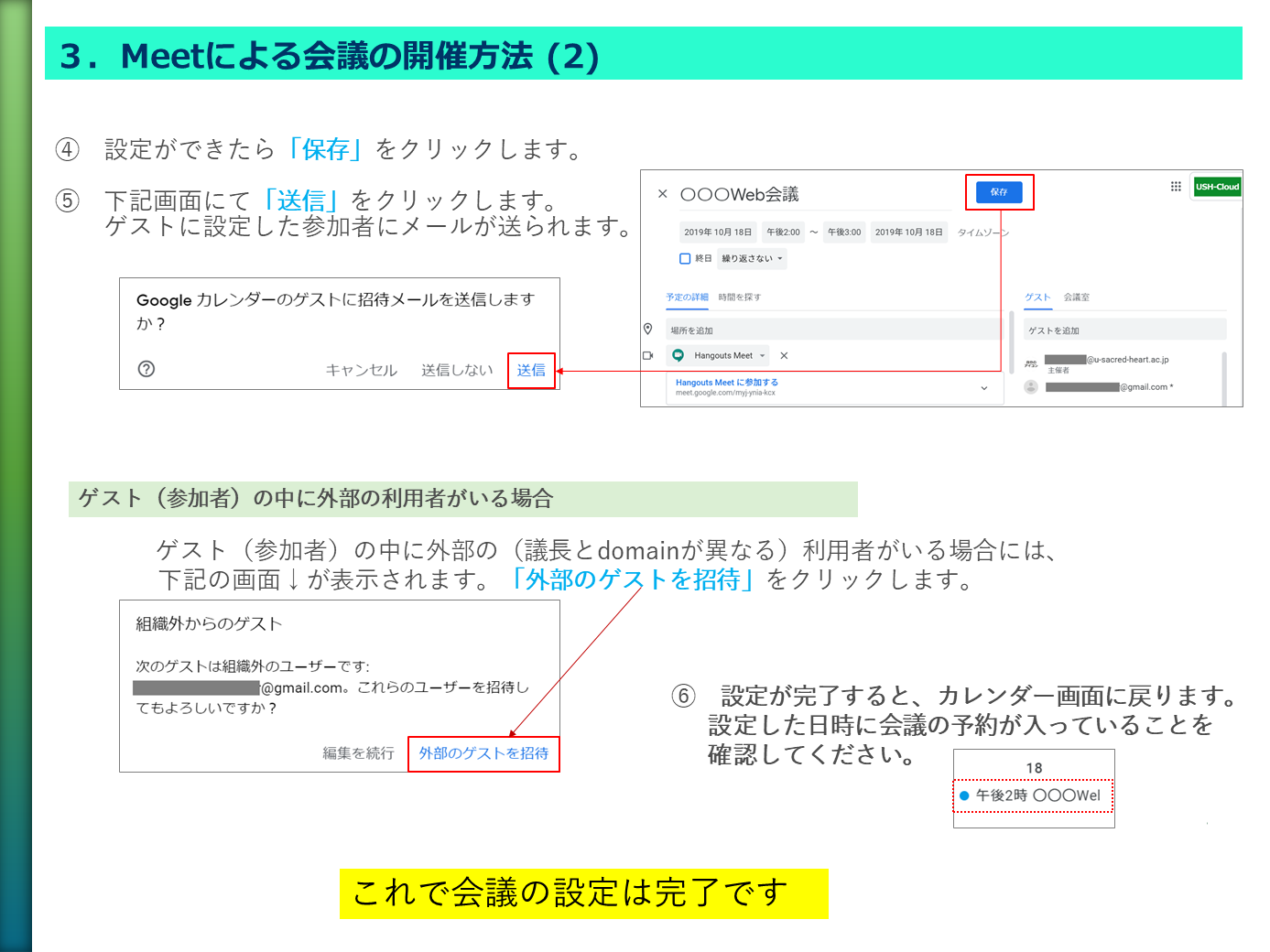The image size is (1270, 952).
Task: Click 送信 to send invitation emails
Action: (531, 370)
